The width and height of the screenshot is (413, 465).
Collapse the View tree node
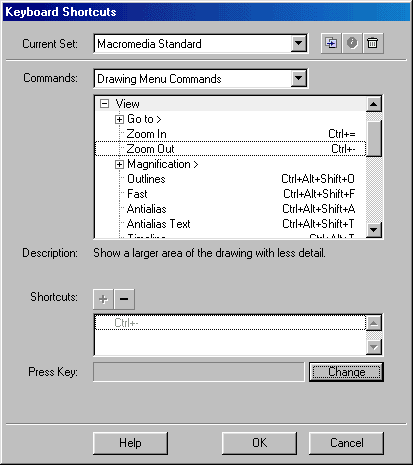point(104,104)
